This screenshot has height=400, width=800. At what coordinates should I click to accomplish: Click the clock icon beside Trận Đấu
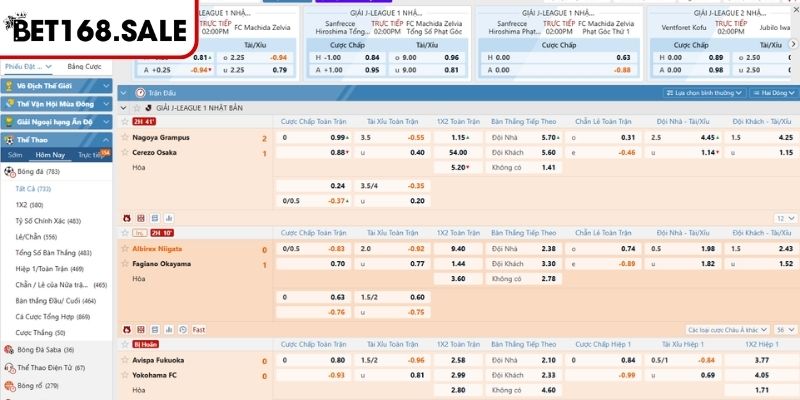tap(137, 92)
